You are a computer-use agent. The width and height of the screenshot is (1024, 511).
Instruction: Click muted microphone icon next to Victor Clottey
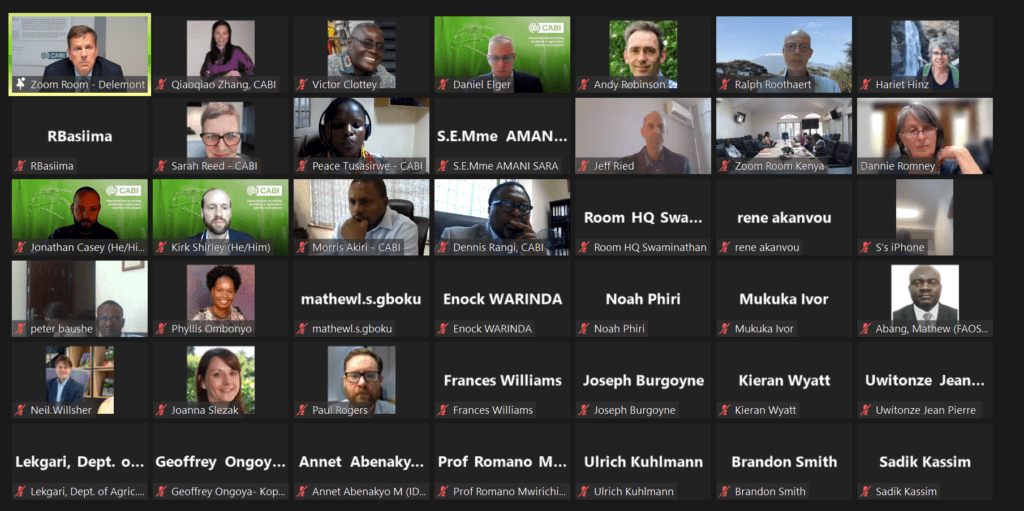click(x=302, y=84)
